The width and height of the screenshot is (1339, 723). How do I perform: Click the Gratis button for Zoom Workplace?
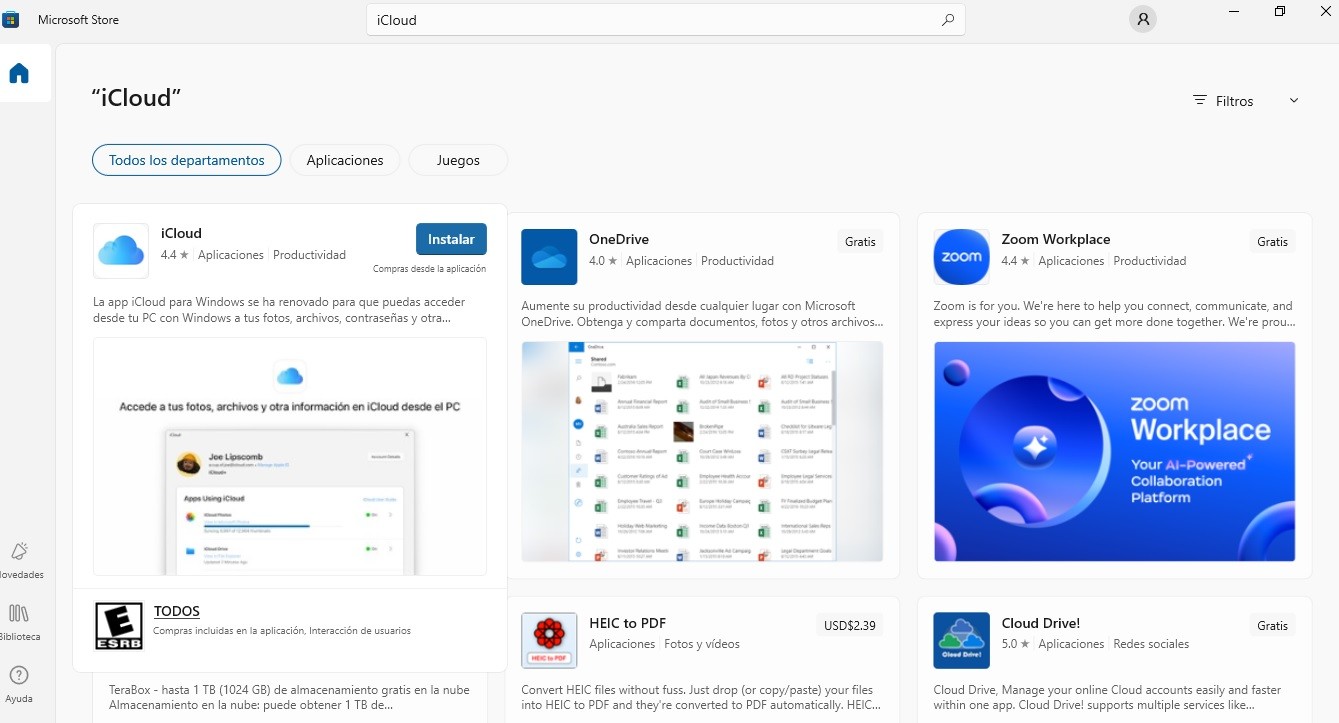(1272, 241)
